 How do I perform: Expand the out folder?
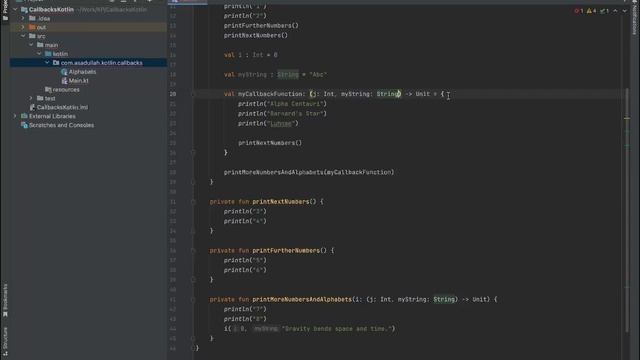tap(23, 27)
